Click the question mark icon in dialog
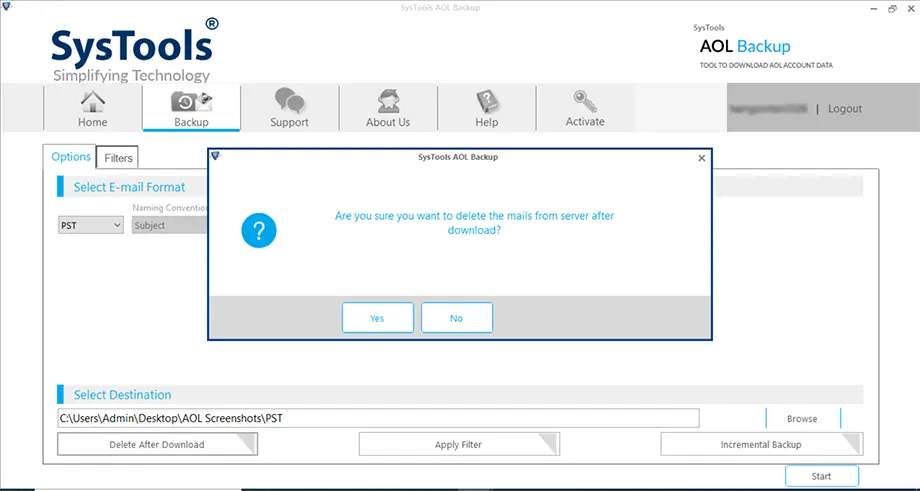Screen dimensions: 920x491 [x=259, y=231]
